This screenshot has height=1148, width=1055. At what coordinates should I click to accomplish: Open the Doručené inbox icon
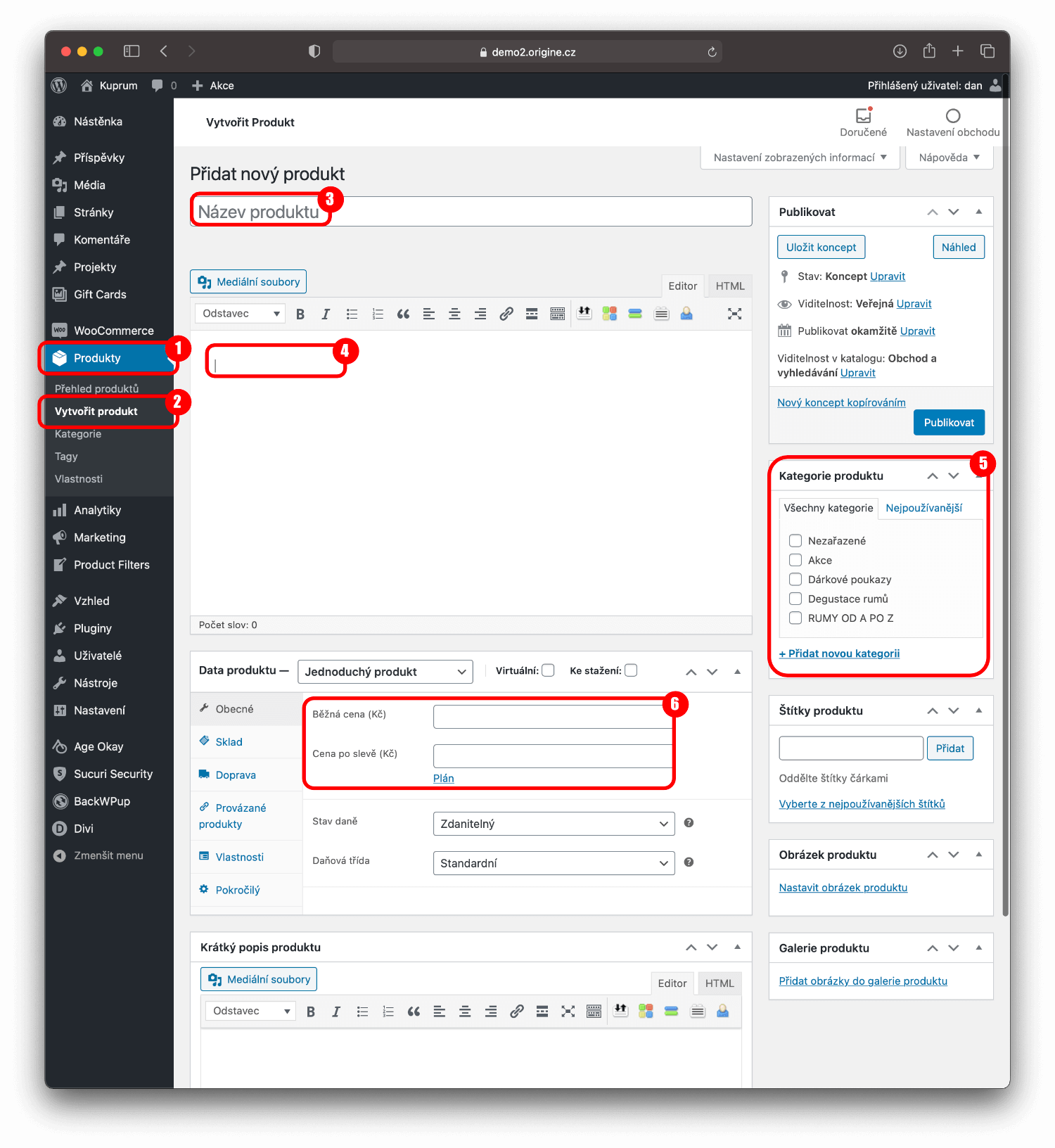[863, 116]
